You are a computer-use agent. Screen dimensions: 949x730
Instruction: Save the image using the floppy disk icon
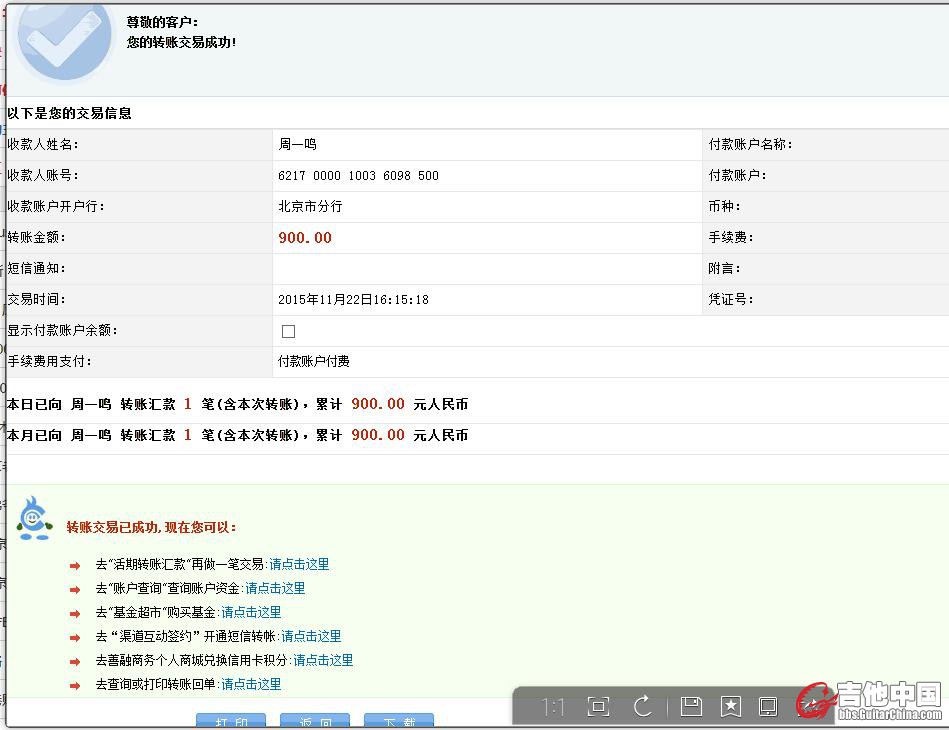(690, 708)
